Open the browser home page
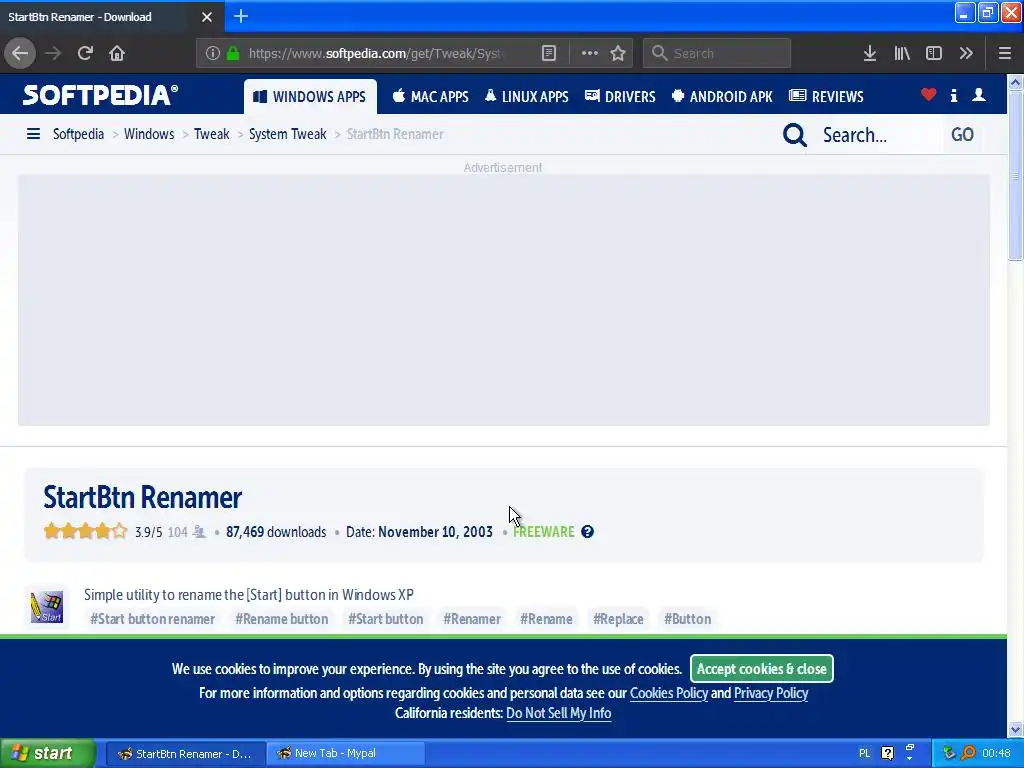1024x768 pixels. 117,53
